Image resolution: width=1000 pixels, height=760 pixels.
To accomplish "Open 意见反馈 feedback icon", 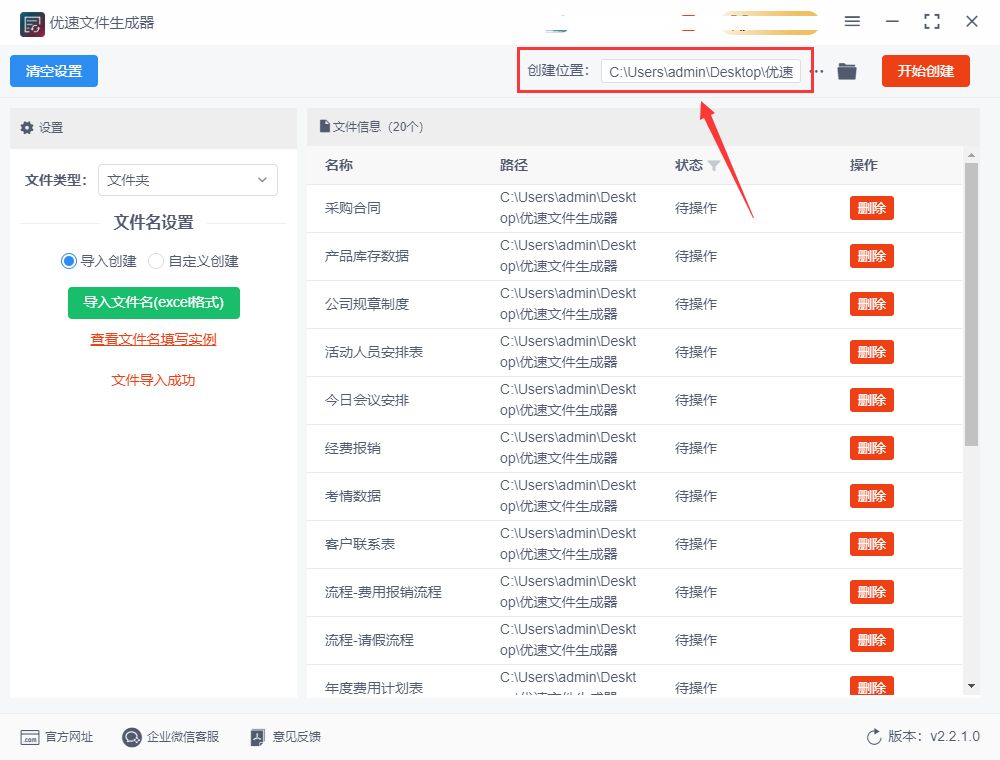I will pos(258,737).
